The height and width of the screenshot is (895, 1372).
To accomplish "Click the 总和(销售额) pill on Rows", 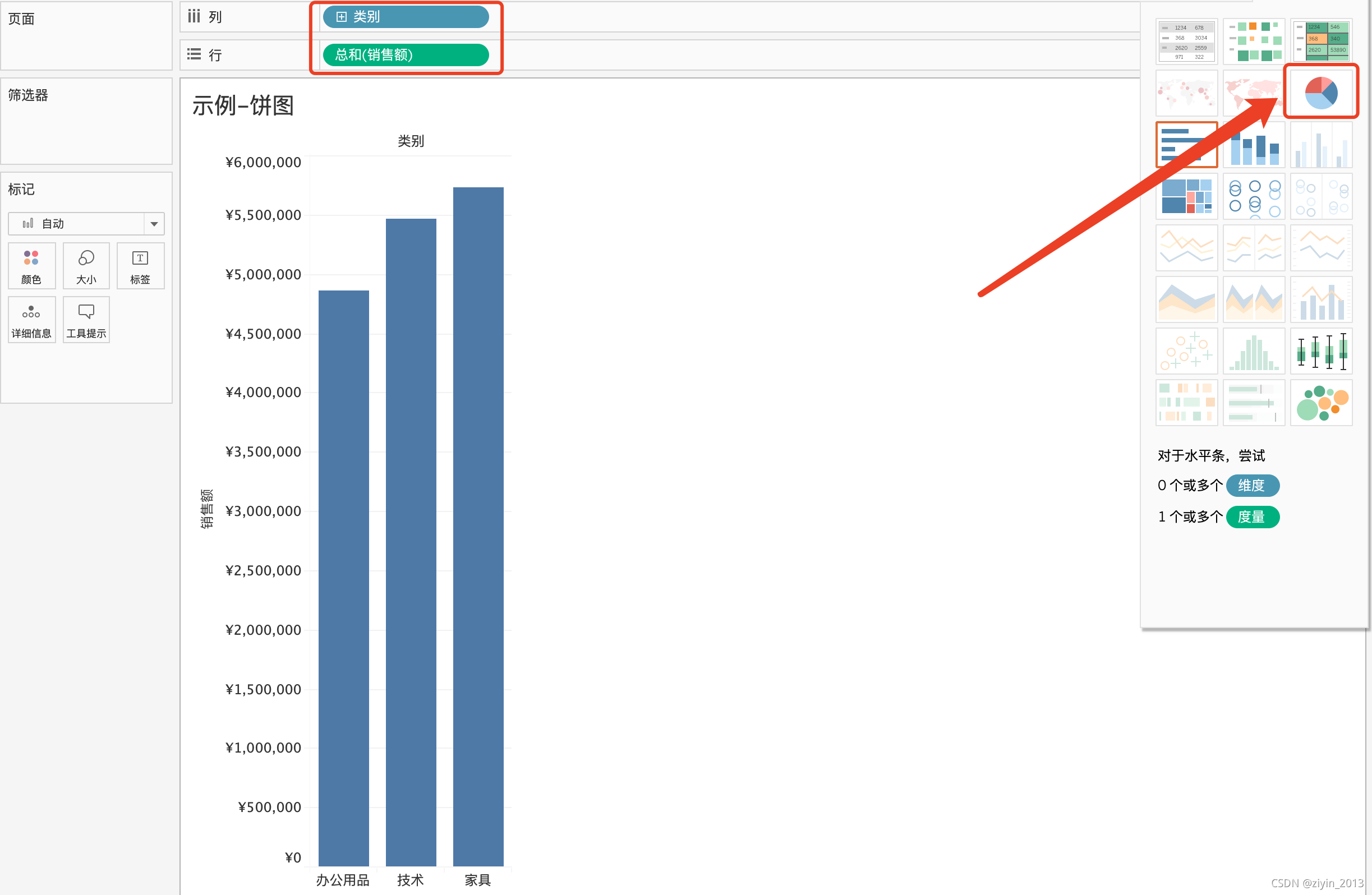I will (405, 55).
